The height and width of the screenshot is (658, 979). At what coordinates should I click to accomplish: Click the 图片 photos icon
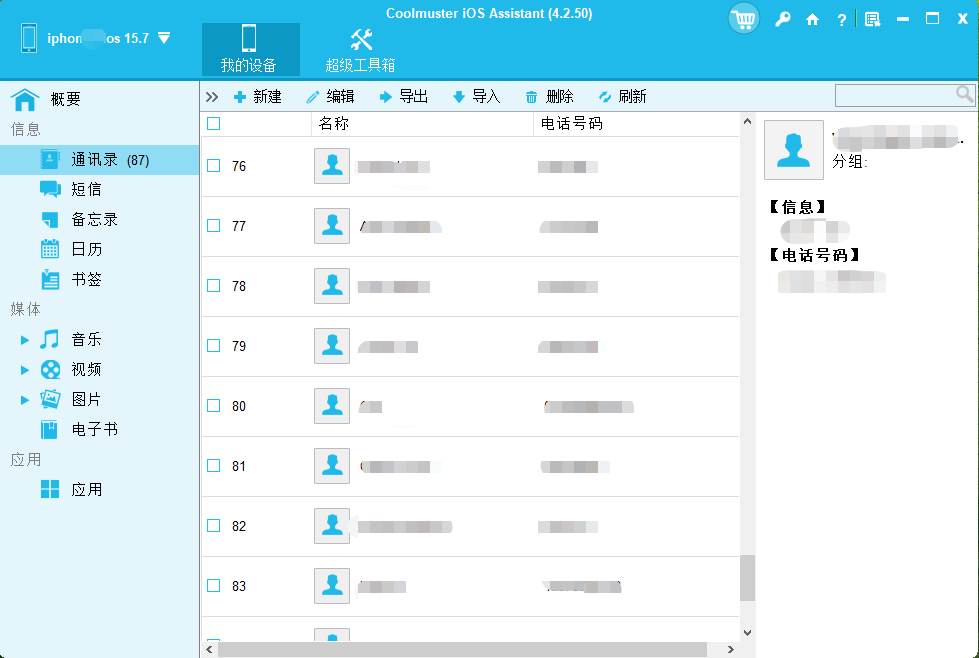pyautogui.click(x=50, y=399)
